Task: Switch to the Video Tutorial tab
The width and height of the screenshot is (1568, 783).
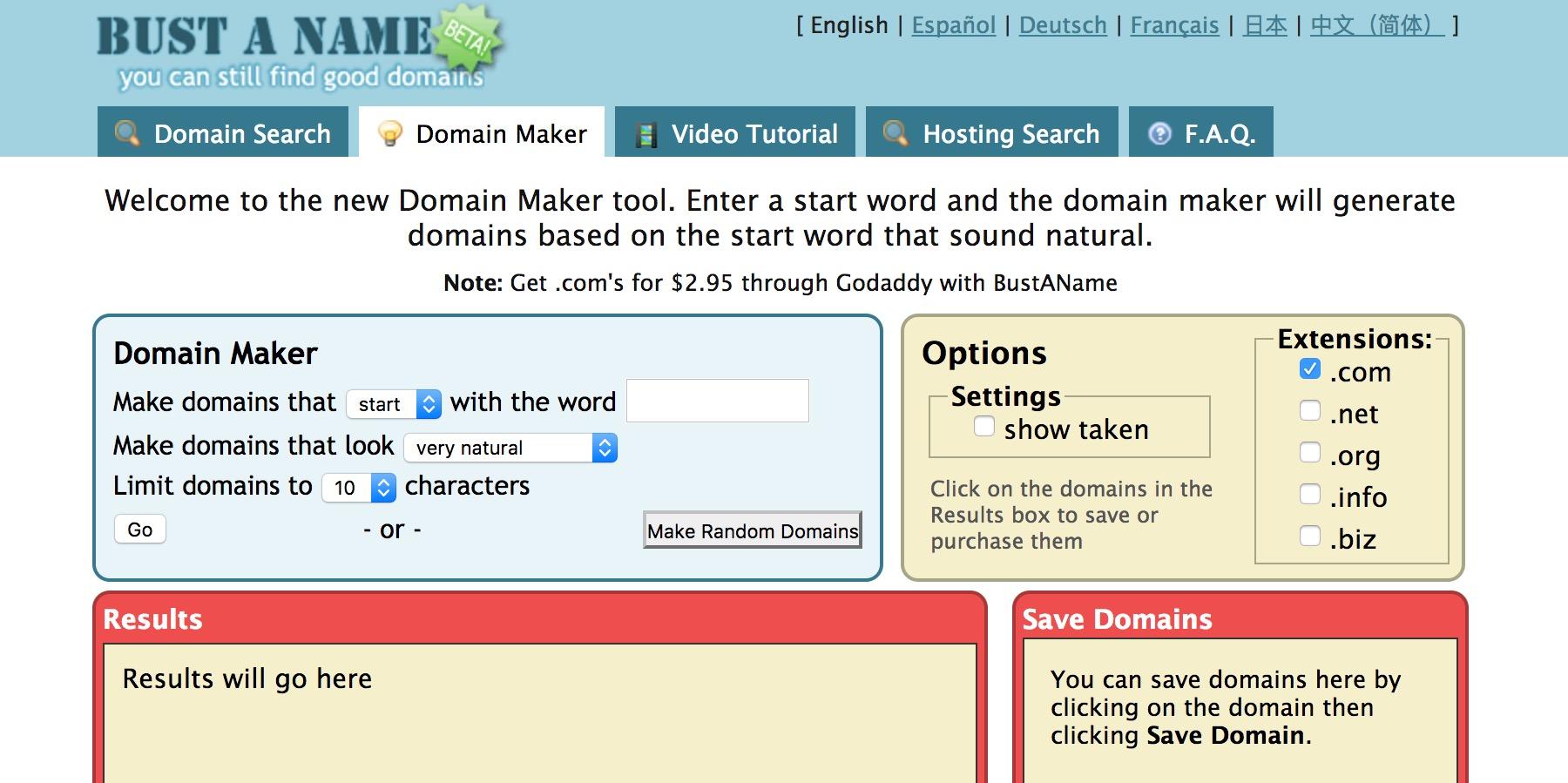Action: click(735, 133)
